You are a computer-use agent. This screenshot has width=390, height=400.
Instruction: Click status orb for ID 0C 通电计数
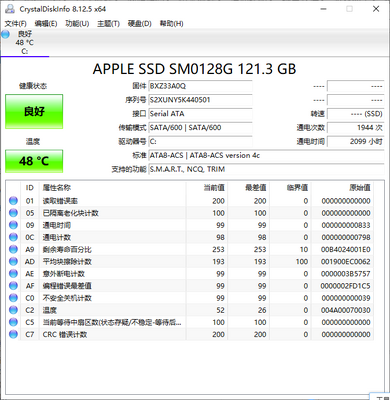click(13, 237)
